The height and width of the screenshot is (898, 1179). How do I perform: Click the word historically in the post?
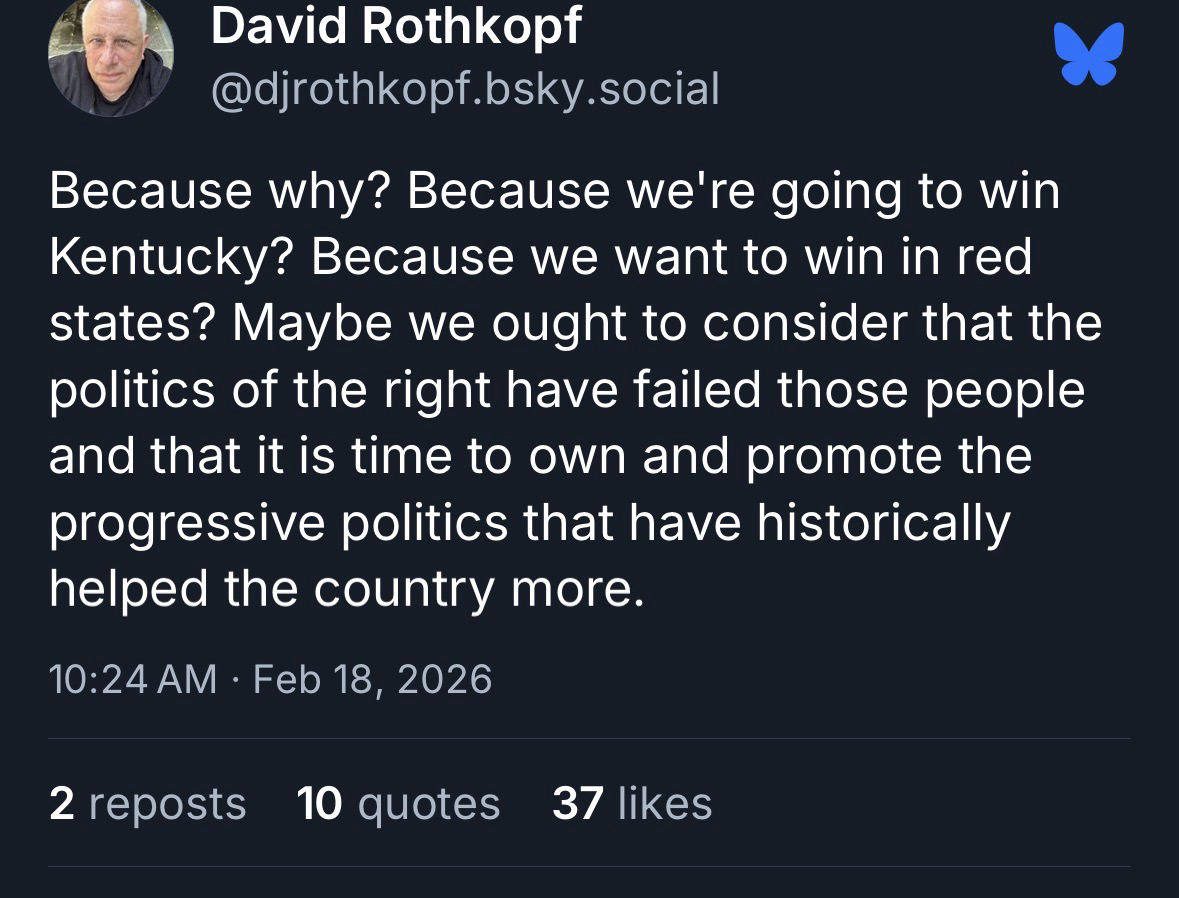[x=883, y=521]
